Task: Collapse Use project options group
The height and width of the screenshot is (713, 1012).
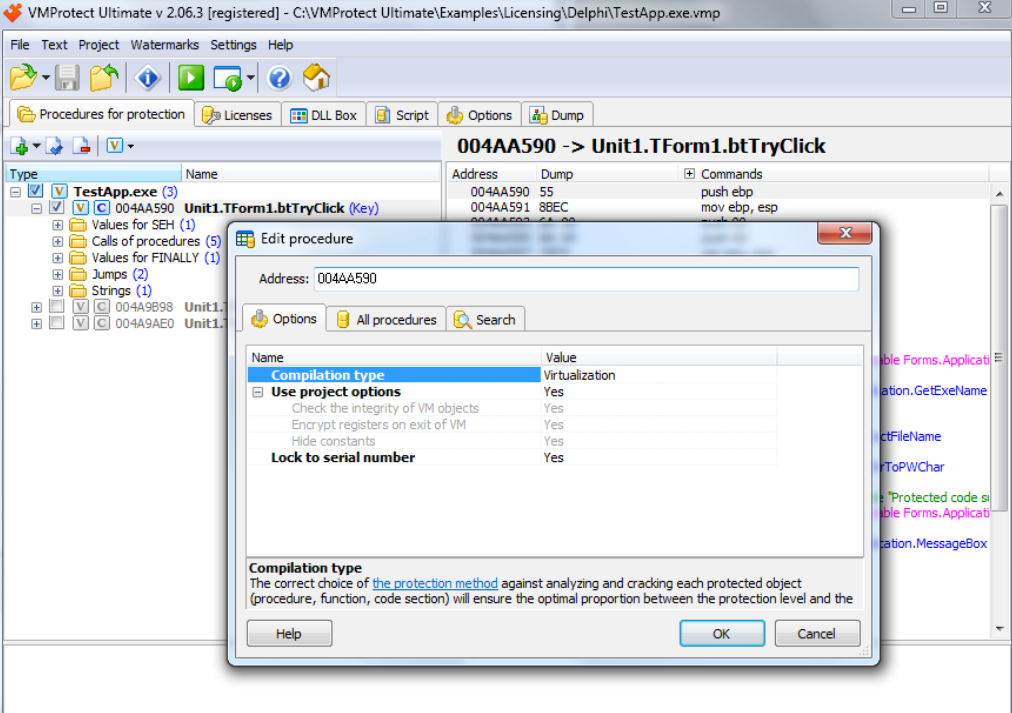Action: coord(258,392)
